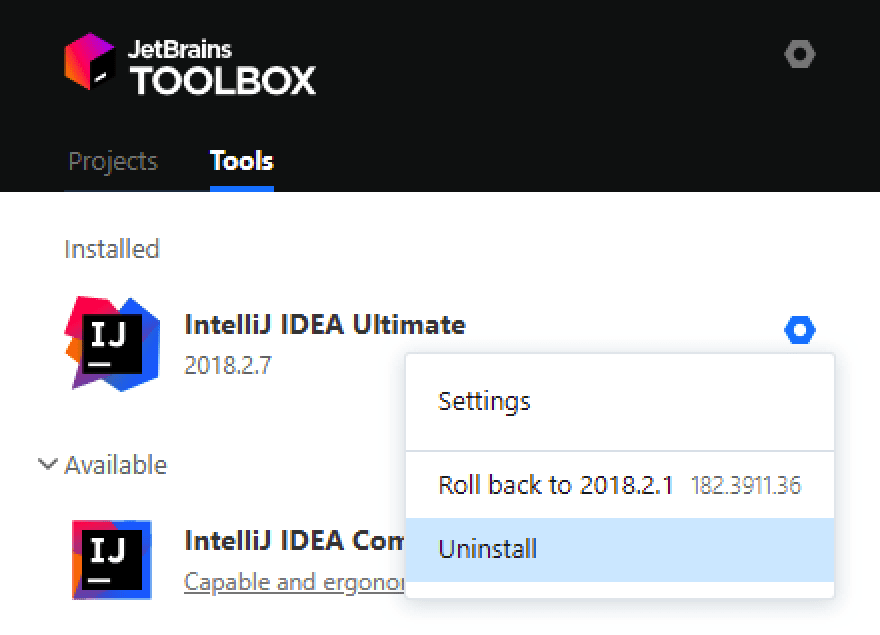This screenshot has width=880, height=635.
Task: Select Uninstall in the popup menu
Action: tap(620, 550)
